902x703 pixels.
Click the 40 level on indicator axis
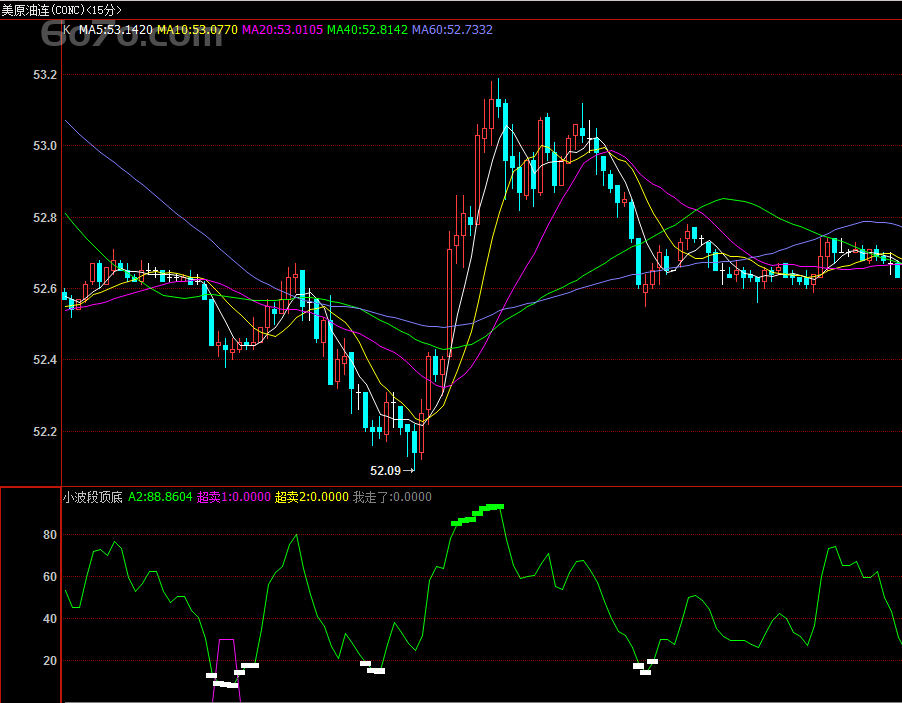(50, 619)
